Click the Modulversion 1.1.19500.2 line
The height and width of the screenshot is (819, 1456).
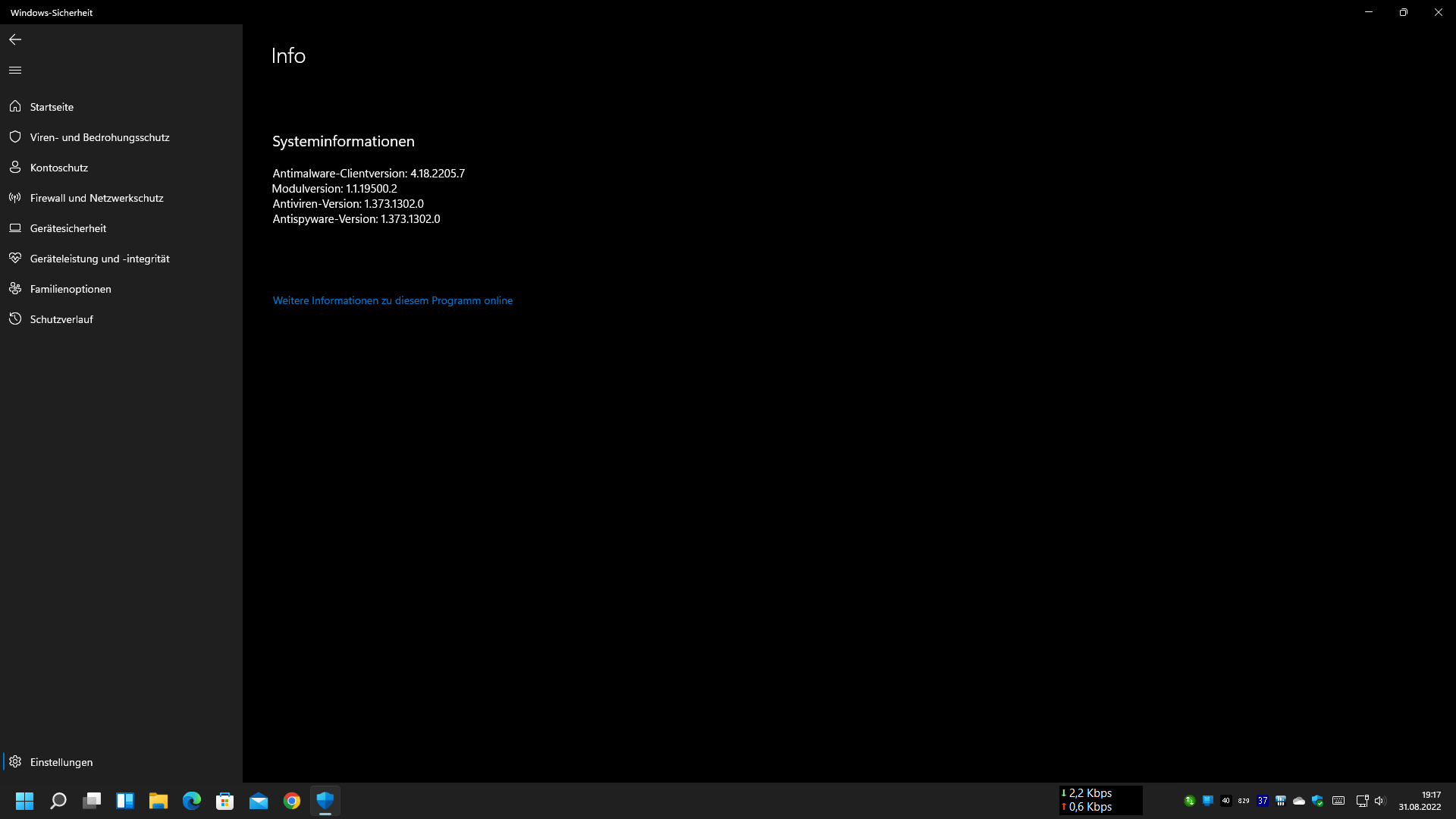click(334, 189)
